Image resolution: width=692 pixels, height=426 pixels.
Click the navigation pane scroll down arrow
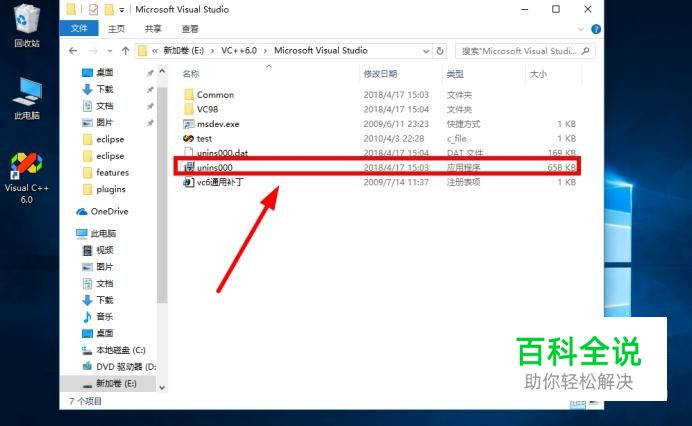tap(162, 388)
